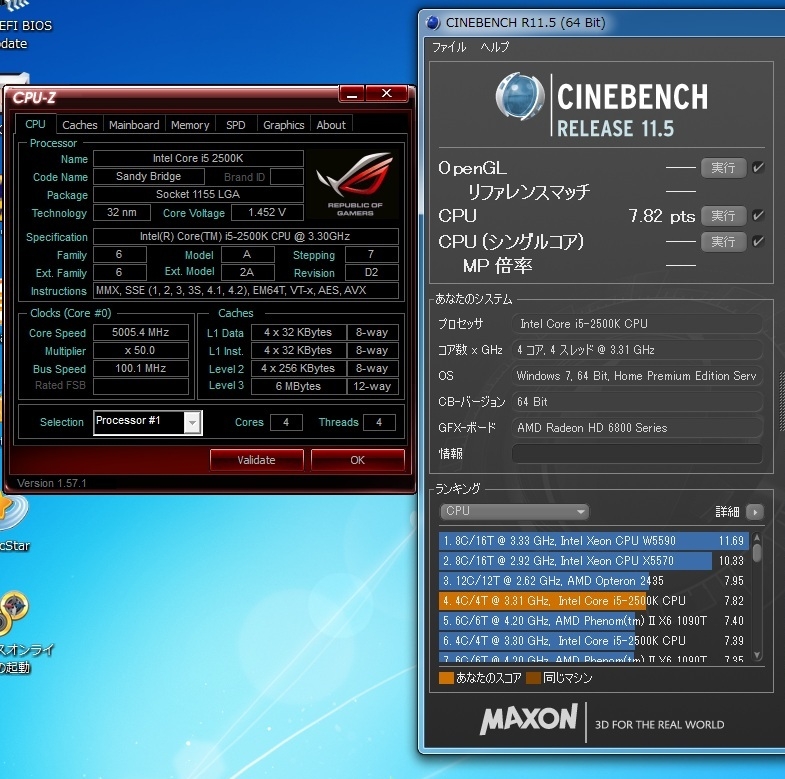This screenshot has height=779, width=785.
Task: Click the processor field Intel Core i5-2500K CPU
Action: pyautogui.click(x=637, y=324)
